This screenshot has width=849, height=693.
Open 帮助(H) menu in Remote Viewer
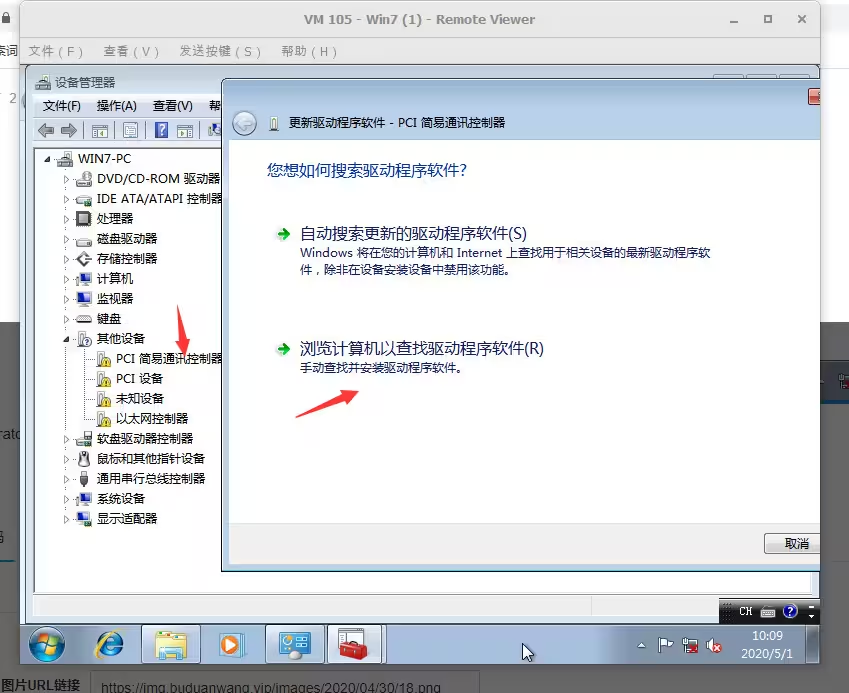click(x=309, y=51)
